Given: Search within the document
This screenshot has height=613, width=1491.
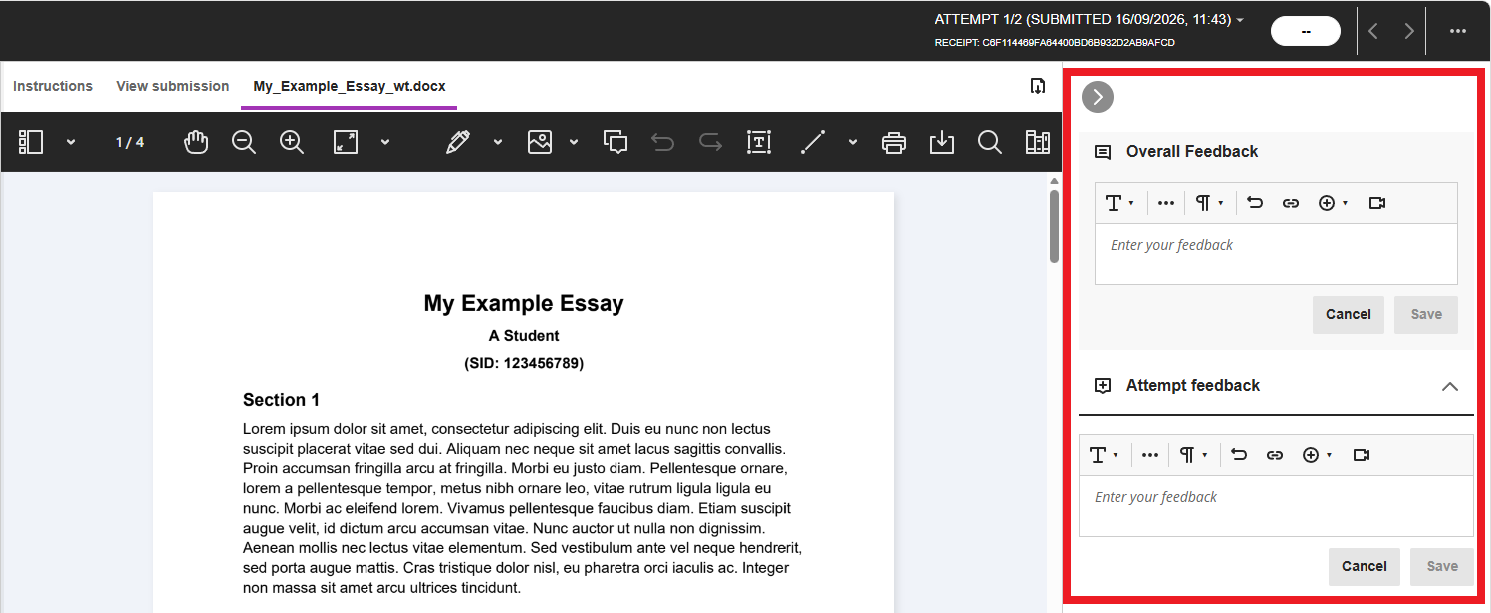Looking at the screenshot, I should click(990, 142).
